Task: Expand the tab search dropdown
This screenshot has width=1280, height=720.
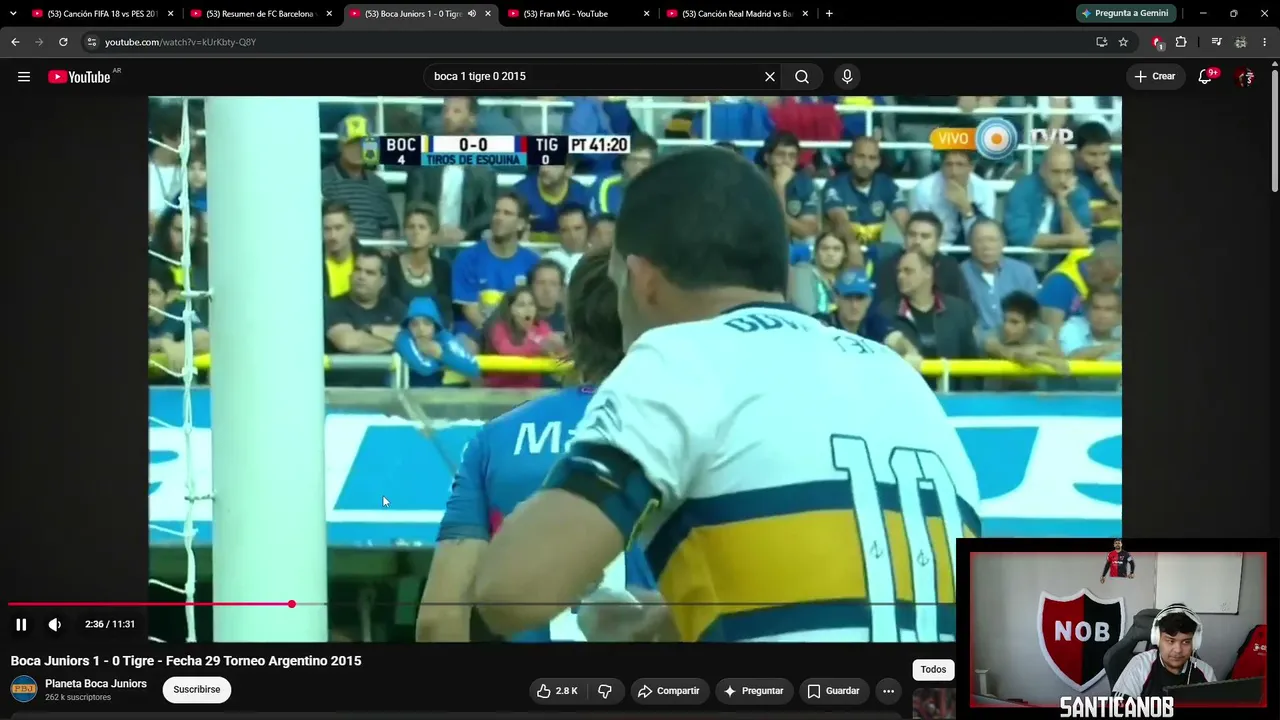Action: (13, 14)
